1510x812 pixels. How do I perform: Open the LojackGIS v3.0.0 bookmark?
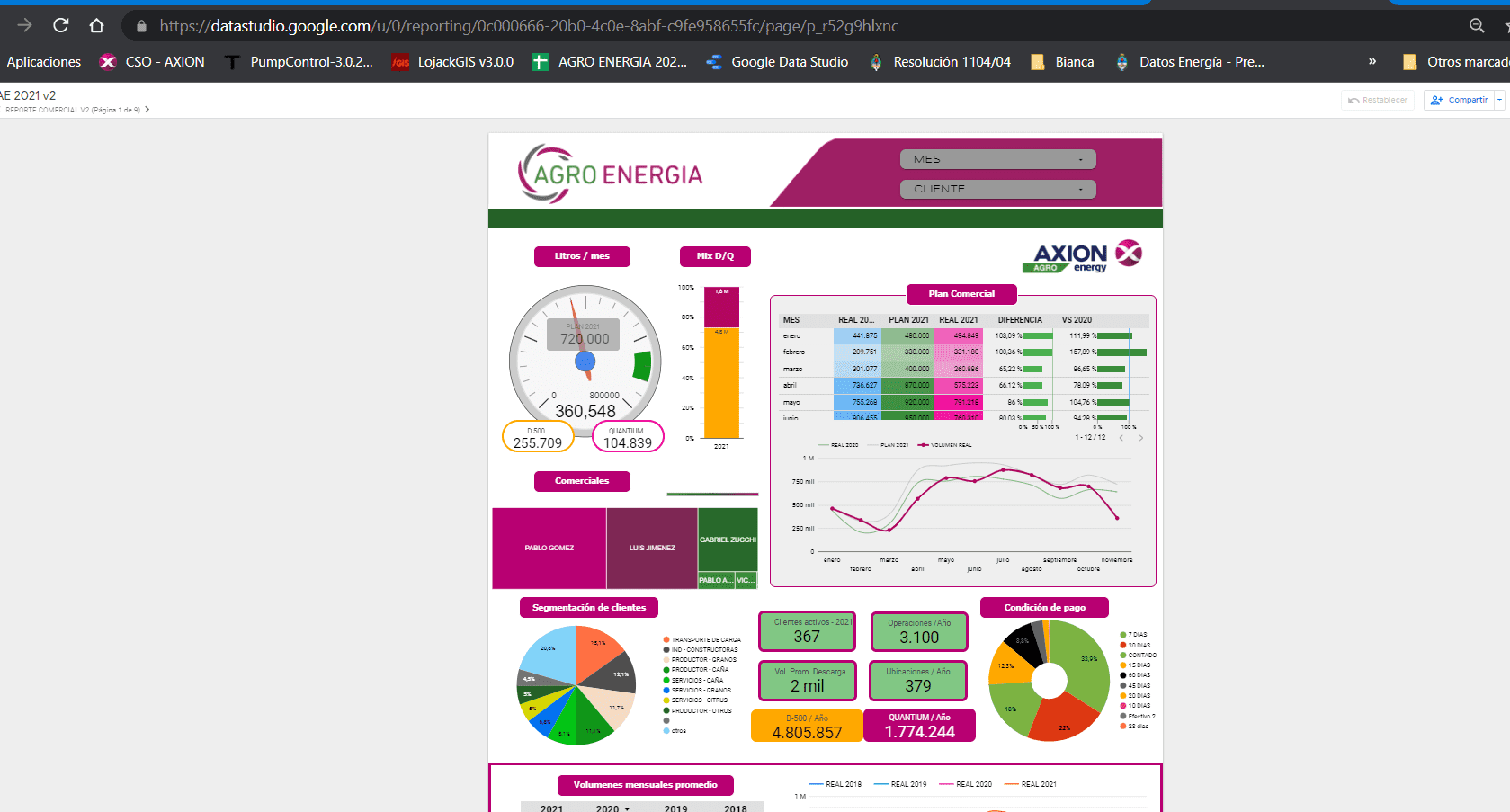pos(452,62)
